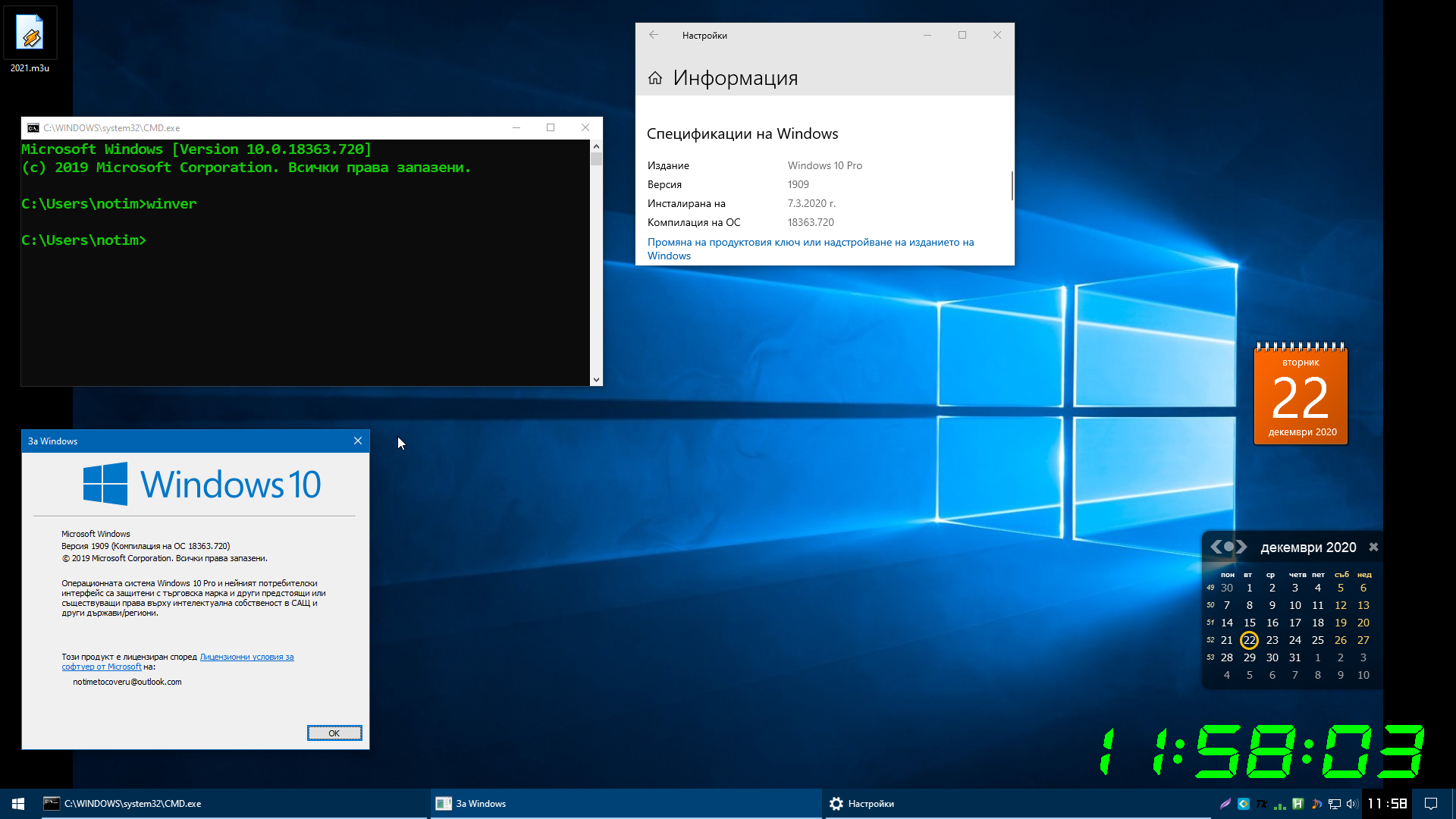1456x819 pixels.
Task: Open the volume speaker tray icon
Action: (1352, 804)
